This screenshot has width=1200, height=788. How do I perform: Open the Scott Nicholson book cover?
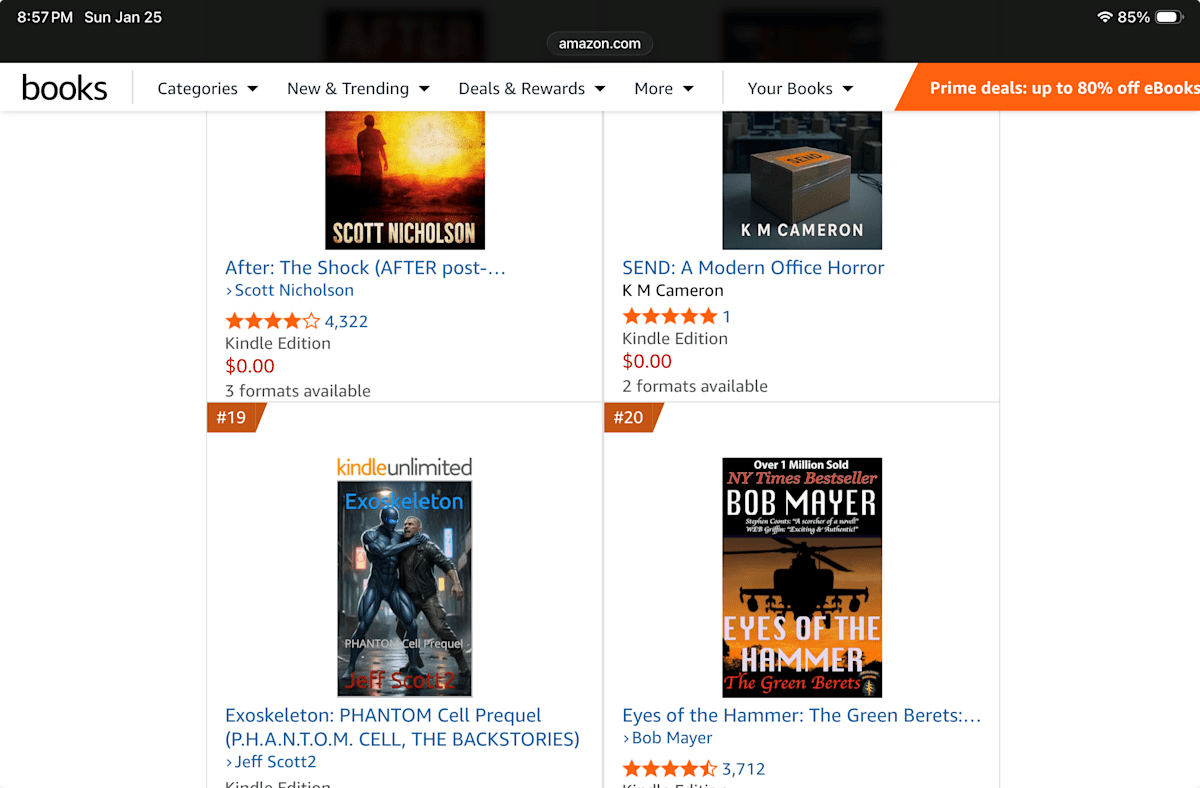405,180
